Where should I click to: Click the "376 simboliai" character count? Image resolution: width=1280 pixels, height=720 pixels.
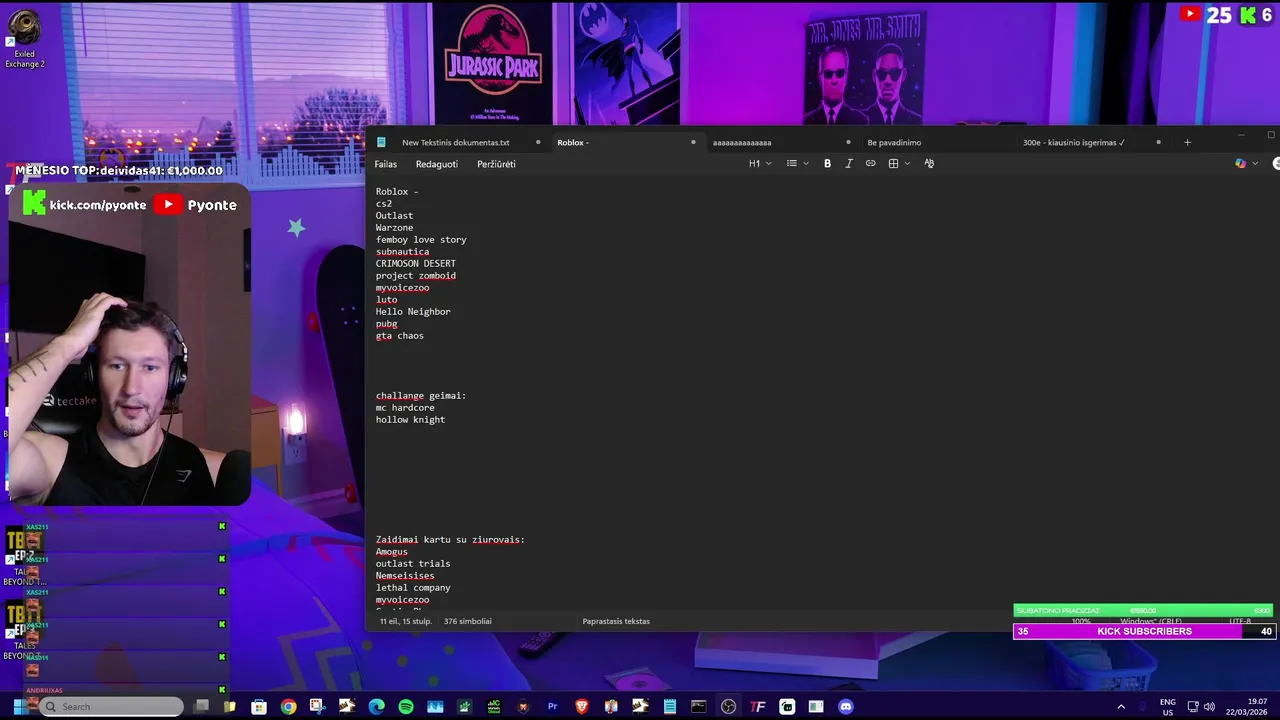click(x=467, y=621)
